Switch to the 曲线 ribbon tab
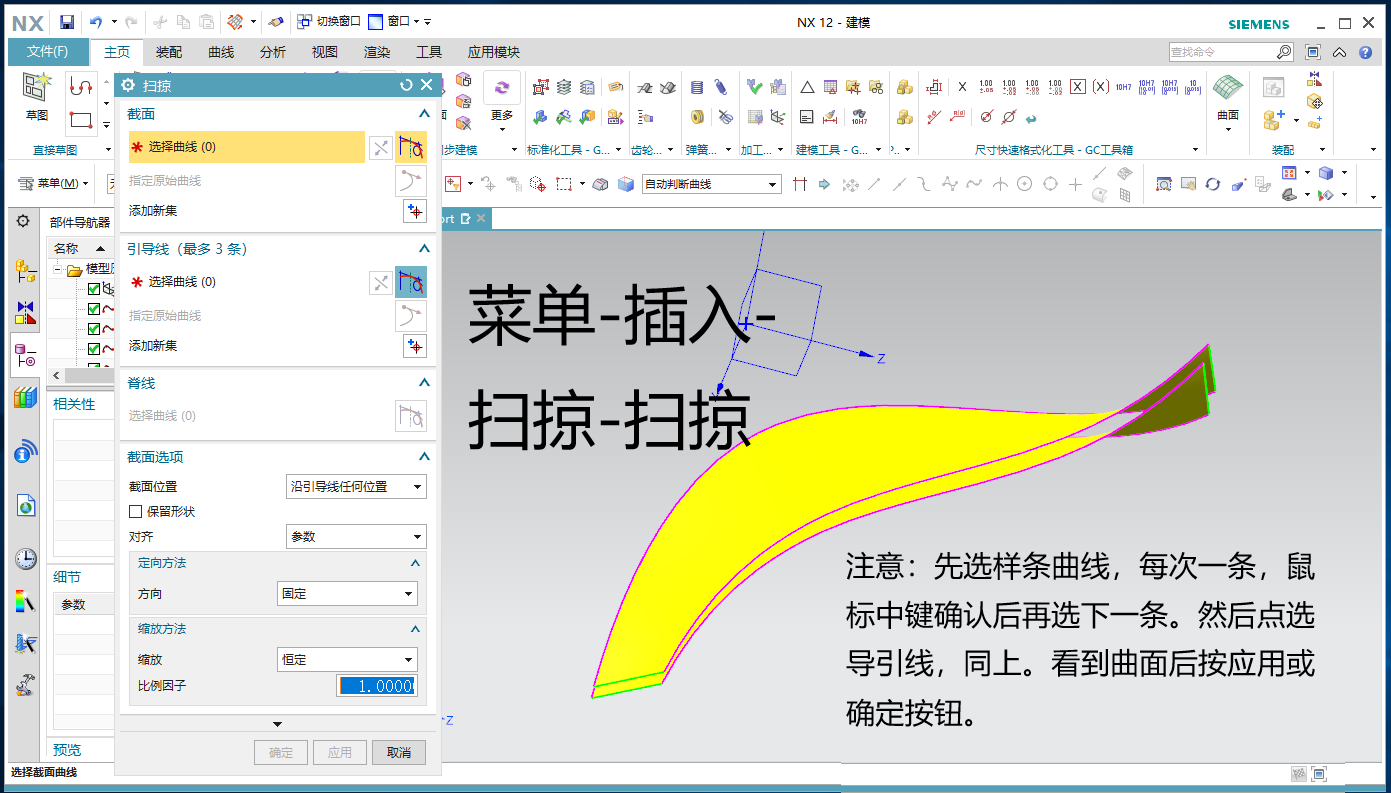Screen dimensions: 1391x793 click(x=220, y=51)
